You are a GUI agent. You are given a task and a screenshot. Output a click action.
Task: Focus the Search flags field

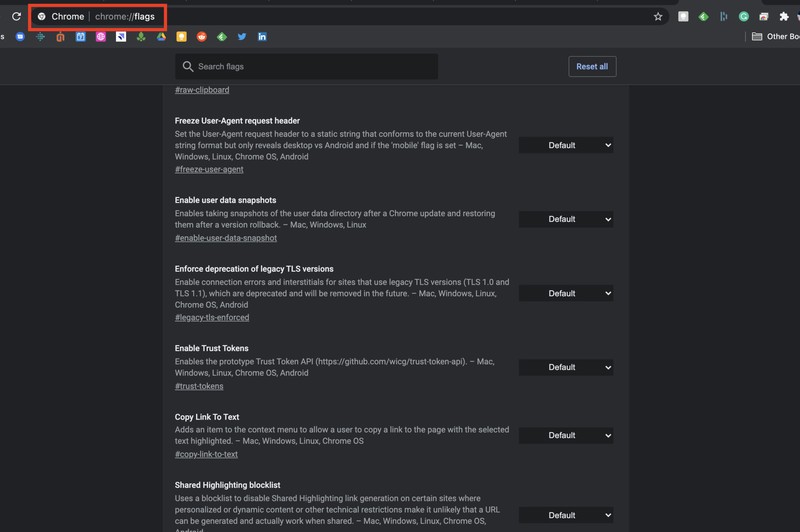[x=306, y=66]
